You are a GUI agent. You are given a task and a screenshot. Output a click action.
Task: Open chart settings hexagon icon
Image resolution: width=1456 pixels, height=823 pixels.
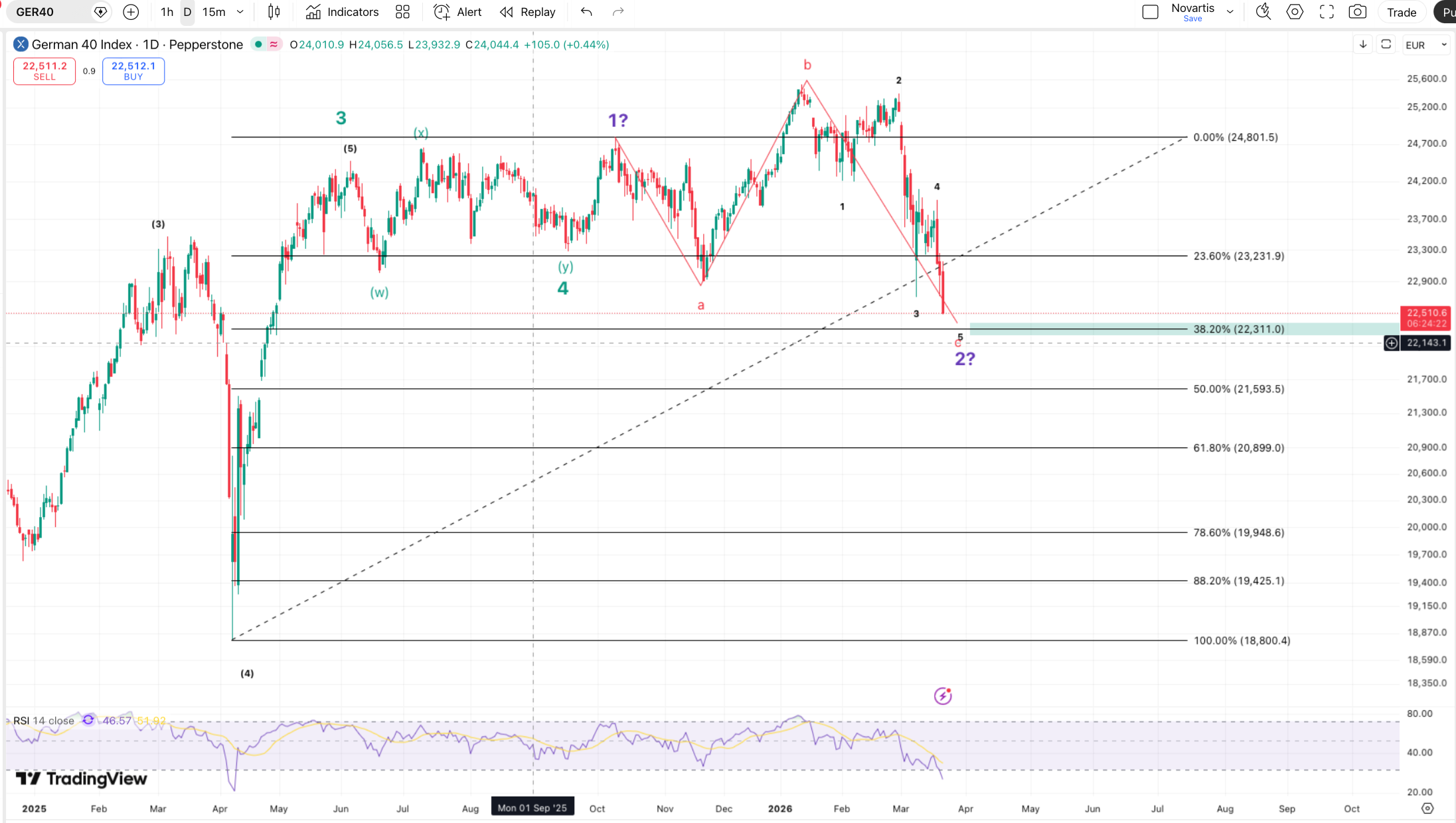click(x=1295, y=12)
